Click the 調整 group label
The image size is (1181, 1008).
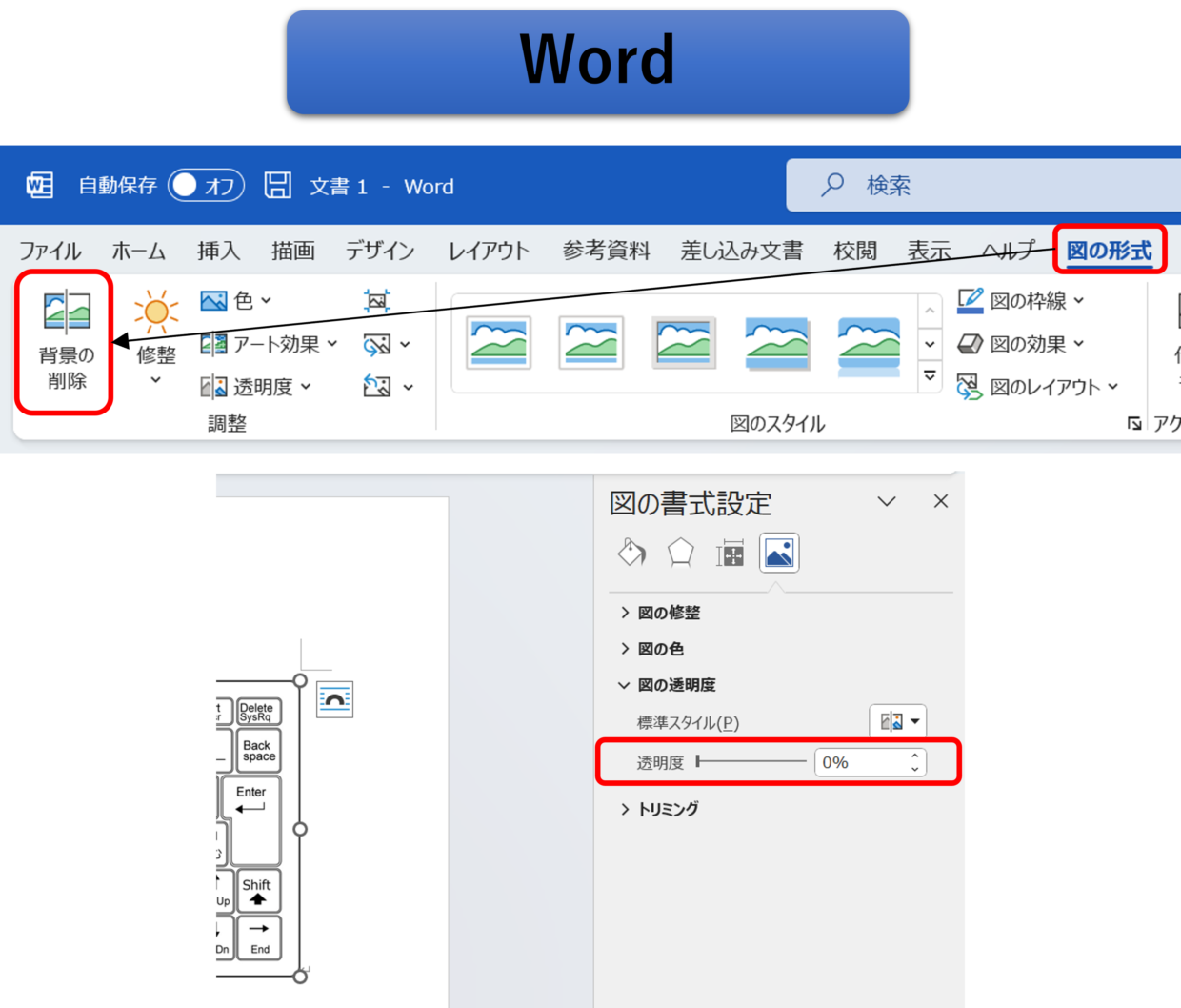227,423
